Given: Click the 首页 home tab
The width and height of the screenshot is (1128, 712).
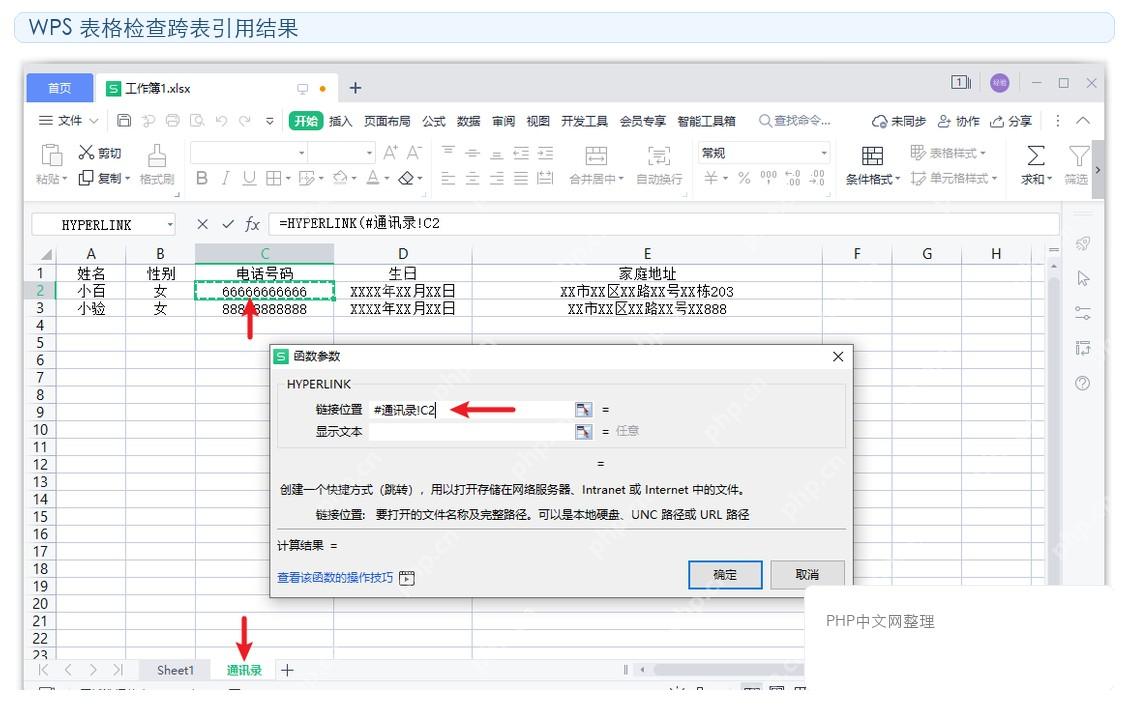Looking at the screenshot, I should tap(60, 88).
